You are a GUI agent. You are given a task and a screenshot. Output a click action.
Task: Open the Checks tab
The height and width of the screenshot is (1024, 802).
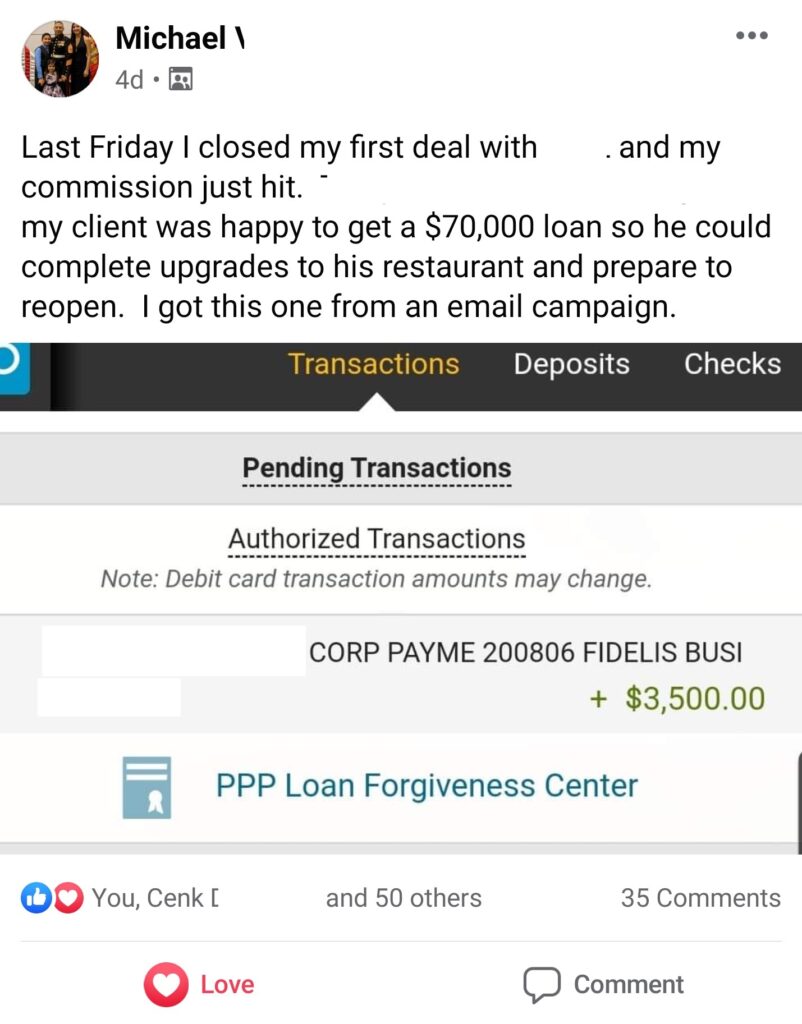(732, 364)
